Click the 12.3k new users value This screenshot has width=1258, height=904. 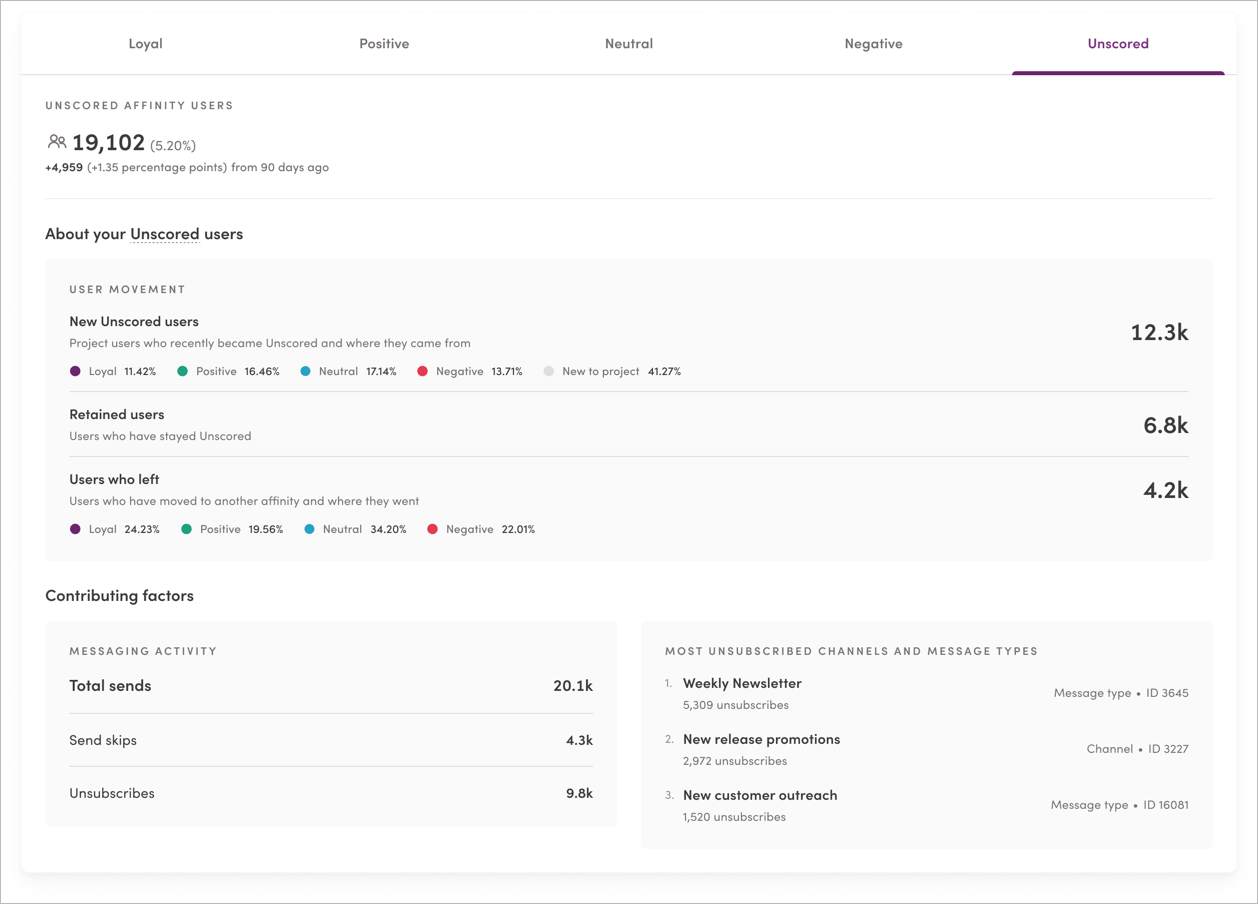tap(1159, 333)
